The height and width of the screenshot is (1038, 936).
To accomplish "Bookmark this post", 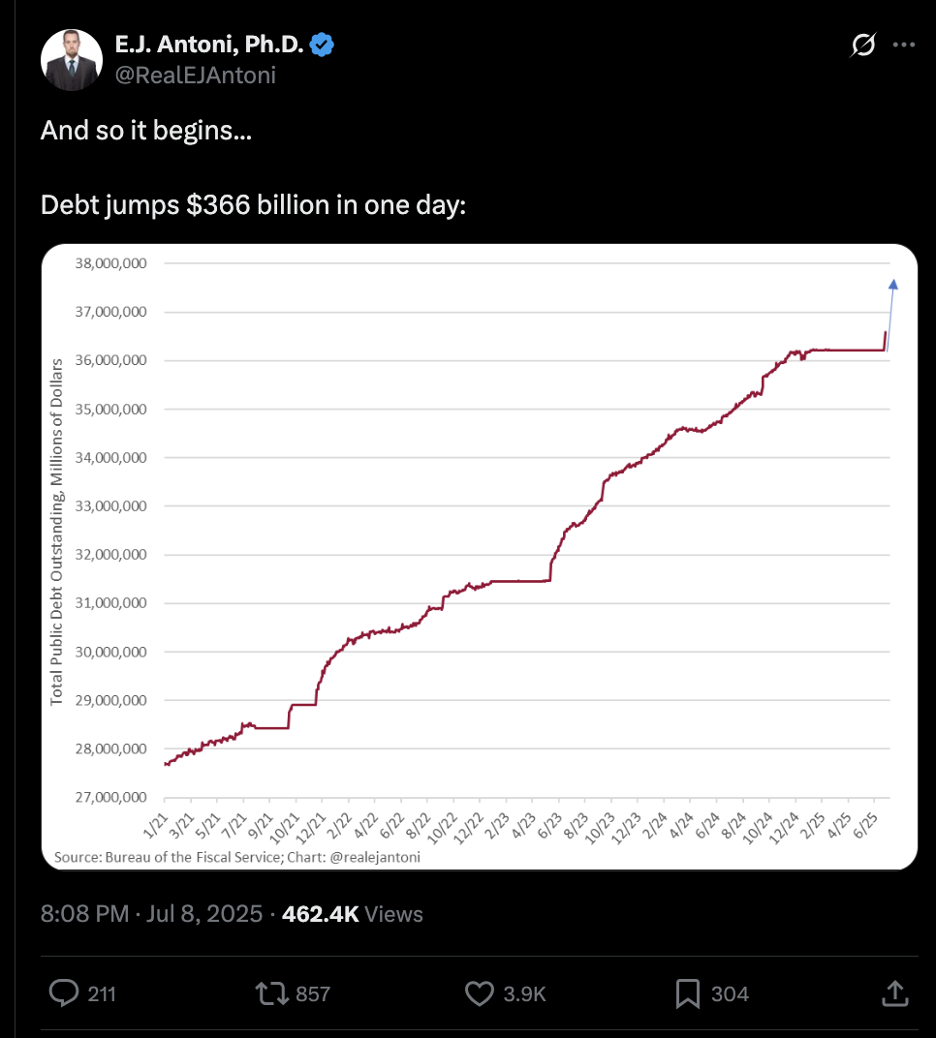I will point(688,993).
